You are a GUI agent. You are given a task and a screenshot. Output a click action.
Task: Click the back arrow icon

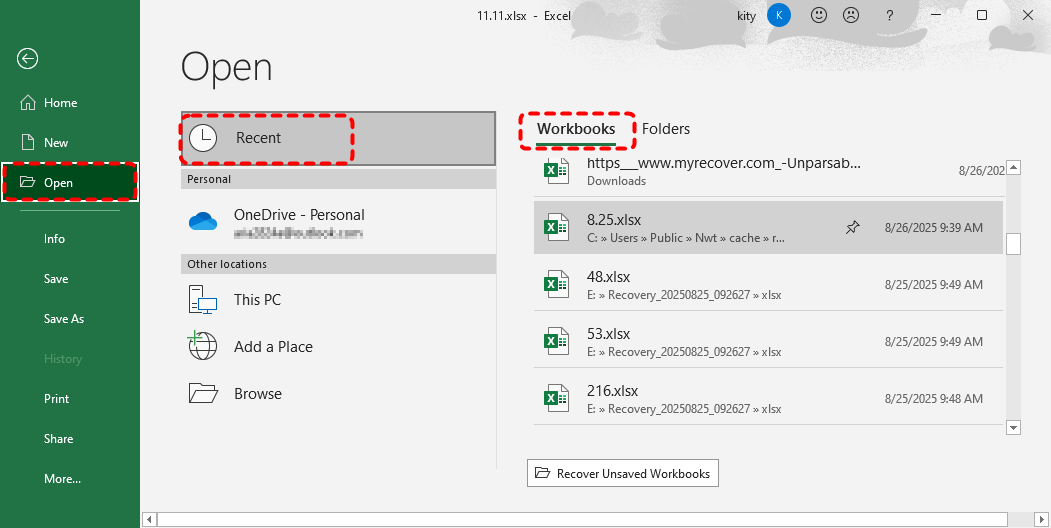point(28,59)
